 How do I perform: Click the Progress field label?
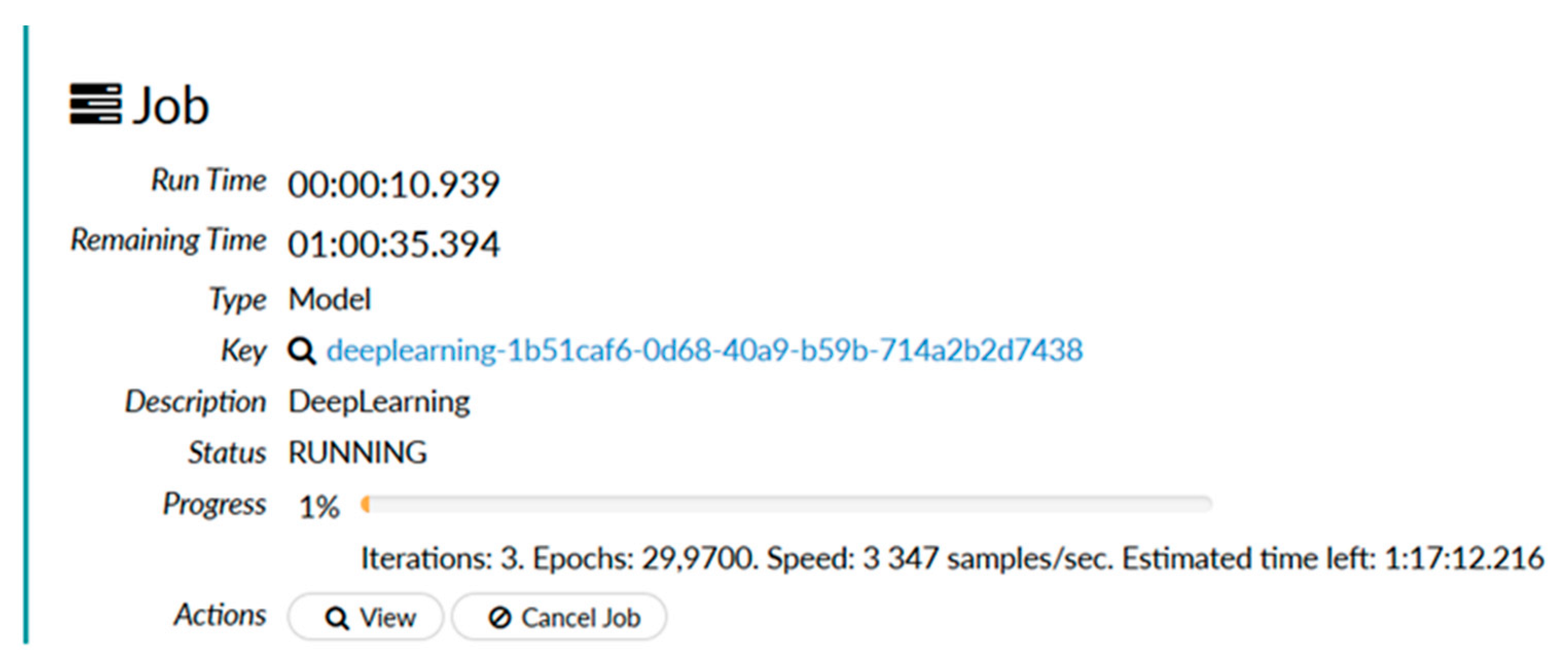(214, 504)
